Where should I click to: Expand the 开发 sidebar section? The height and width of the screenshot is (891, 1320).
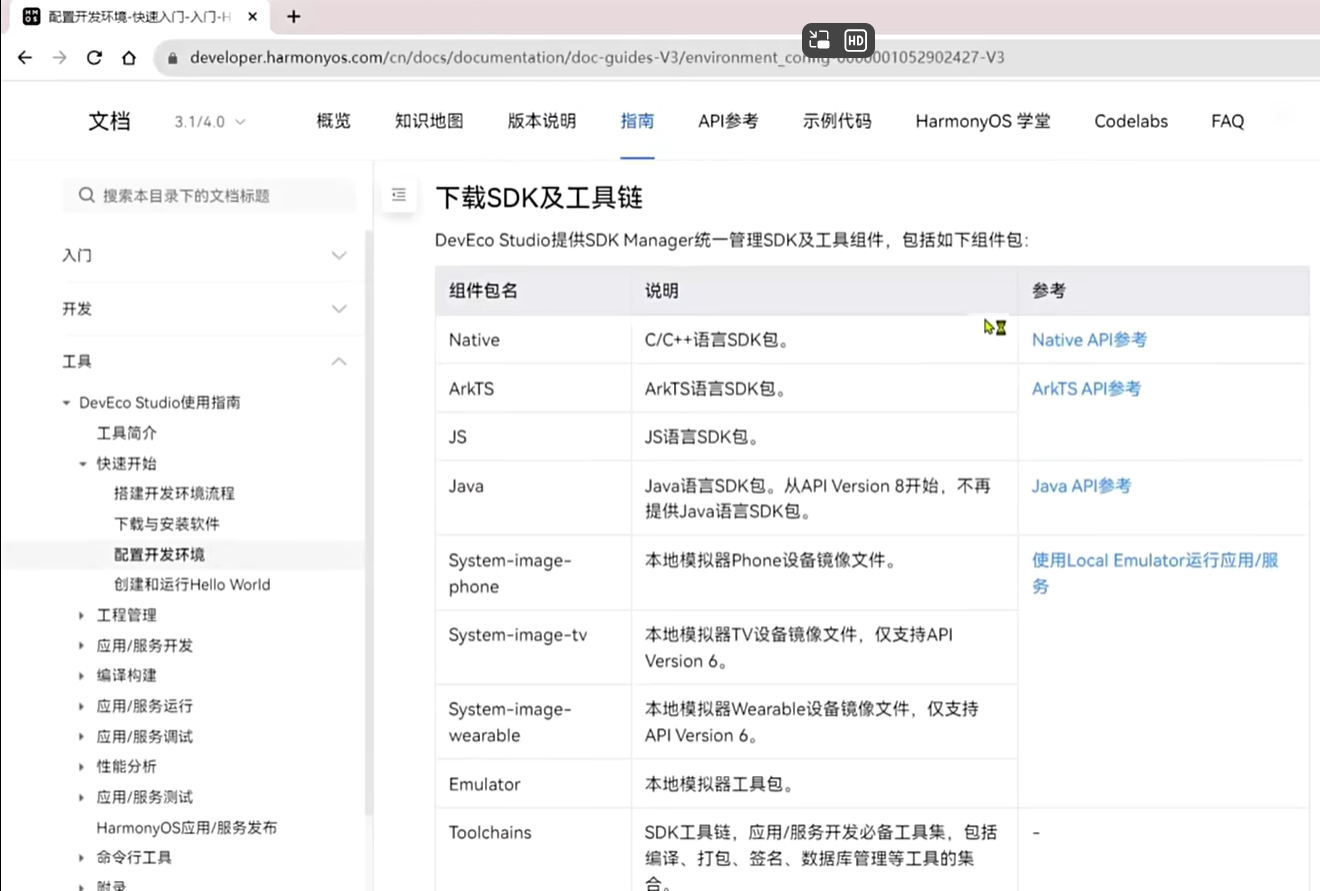pos(339,309)
